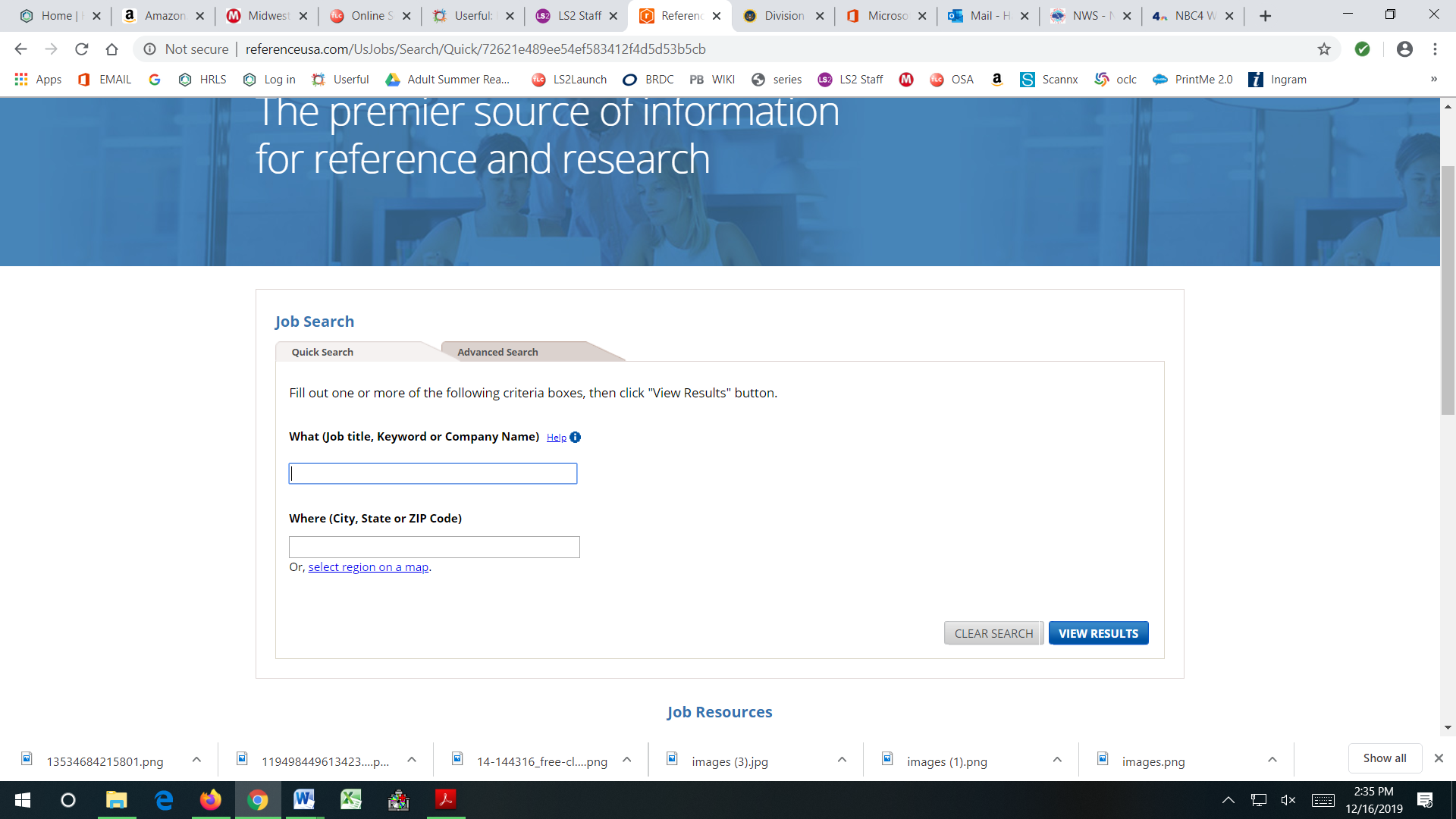
Task: Reload the page
Action: click(81, 49)
